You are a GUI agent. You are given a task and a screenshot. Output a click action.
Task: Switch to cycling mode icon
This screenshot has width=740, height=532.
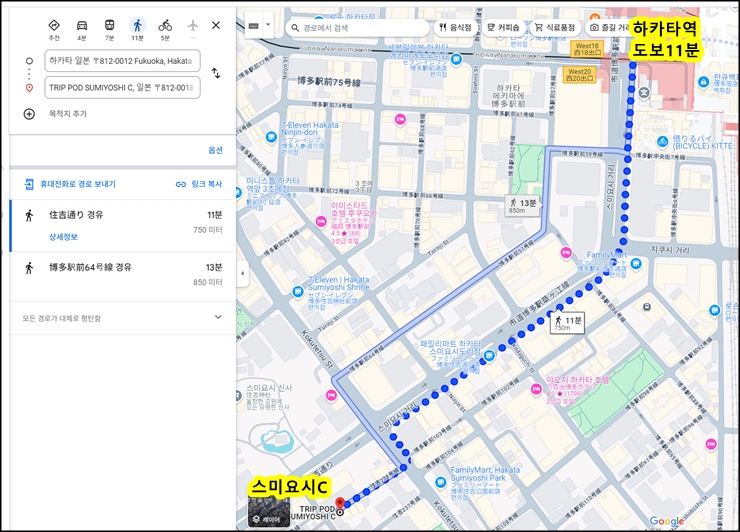pos(165,25)
